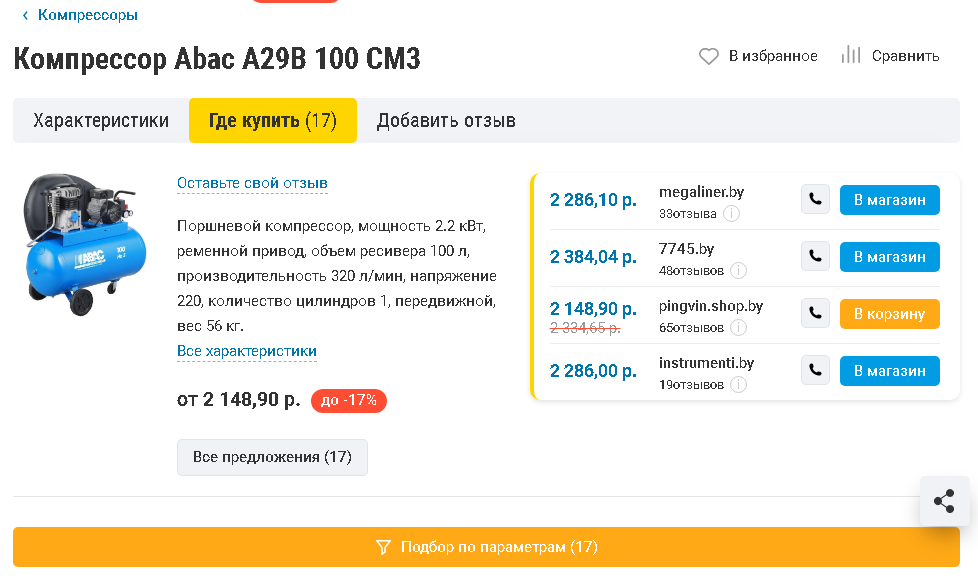This screenshot has width=978, height=579.
Task: Open info icon next to instrumenti.by reviews
Action: click(x=738, y=384)
